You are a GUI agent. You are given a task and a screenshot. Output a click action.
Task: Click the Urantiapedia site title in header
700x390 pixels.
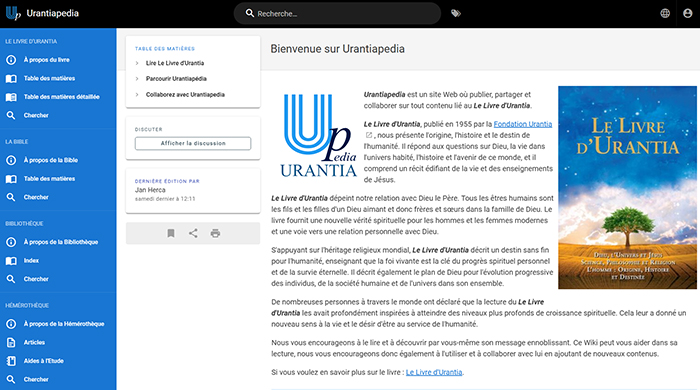(x=53, y=13)
